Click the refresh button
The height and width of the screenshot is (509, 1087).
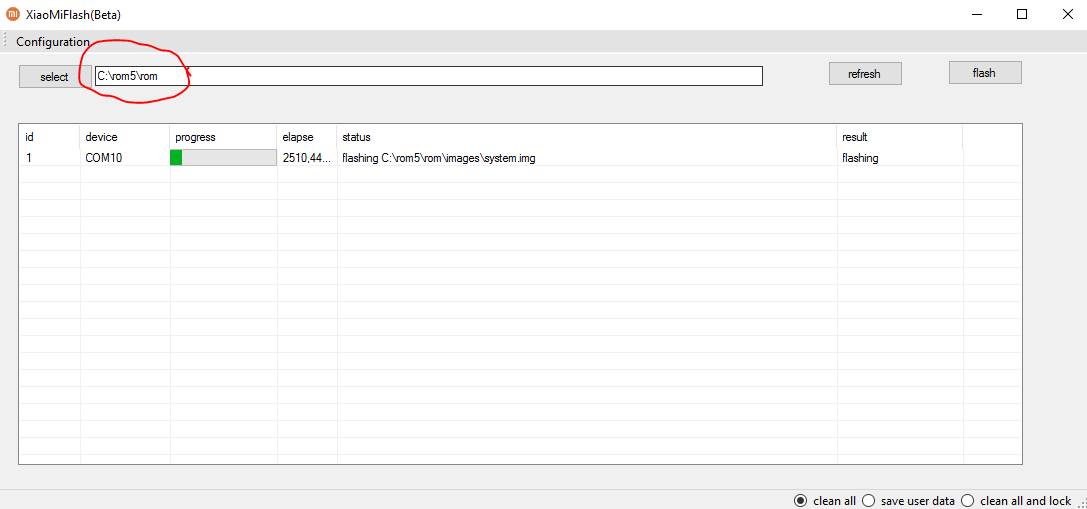tap(865, 74)
